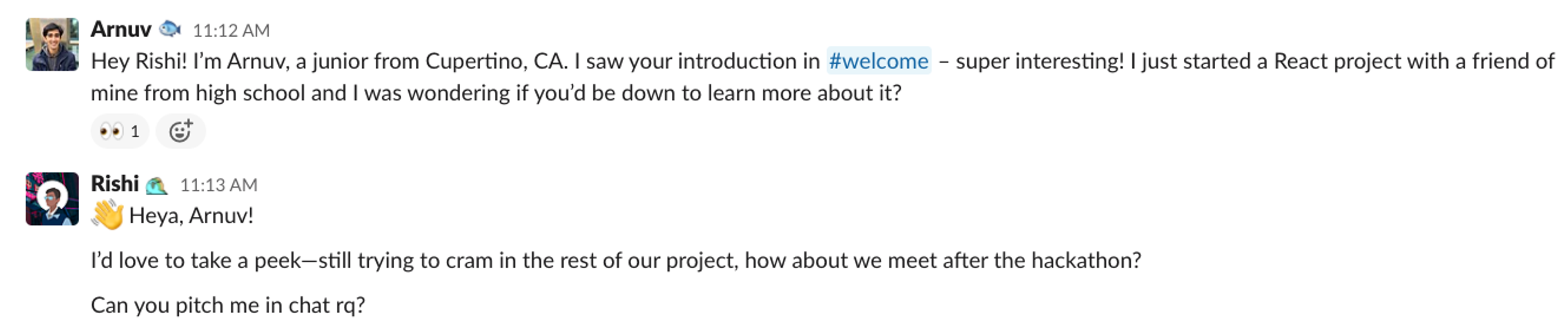This screenshot has height=329, width=1568.
Task: Open the 11:12 AM message timestamp
Action: coord(231,30)
